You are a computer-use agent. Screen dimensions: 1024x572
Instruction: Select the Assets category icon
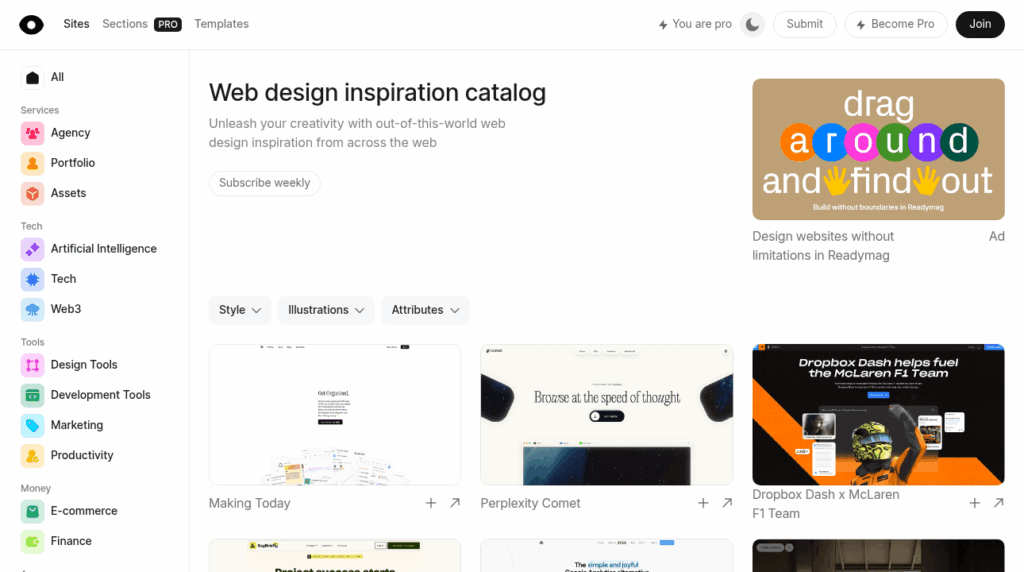(33, 193)
